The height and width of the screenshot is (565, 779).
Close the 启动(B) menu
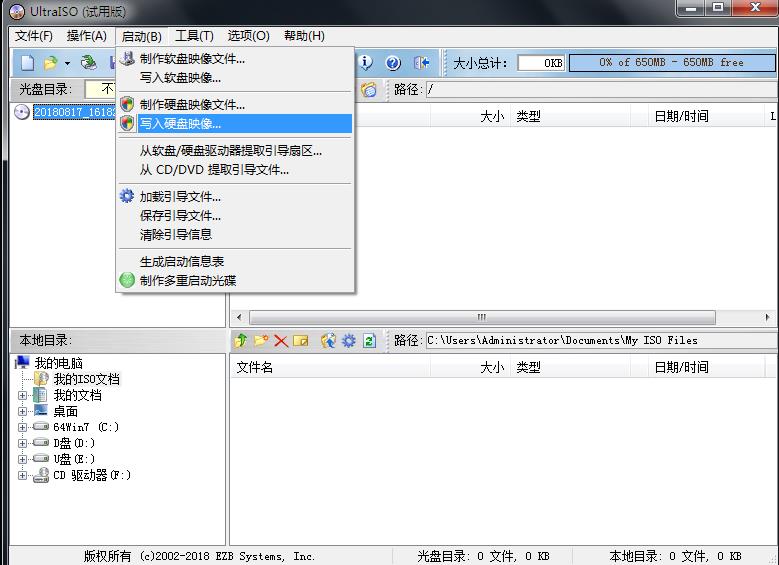point(141,36)
